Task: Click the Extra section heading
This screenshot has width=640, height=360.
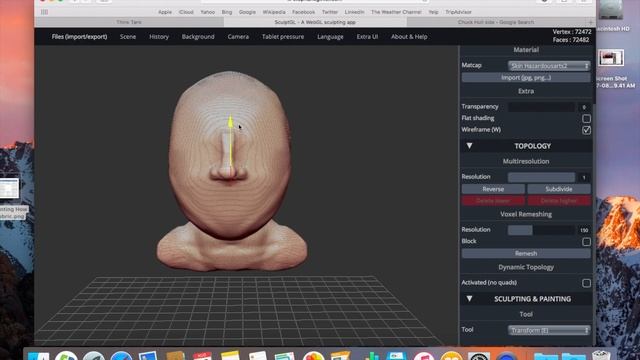Action: tap(526, 91)
